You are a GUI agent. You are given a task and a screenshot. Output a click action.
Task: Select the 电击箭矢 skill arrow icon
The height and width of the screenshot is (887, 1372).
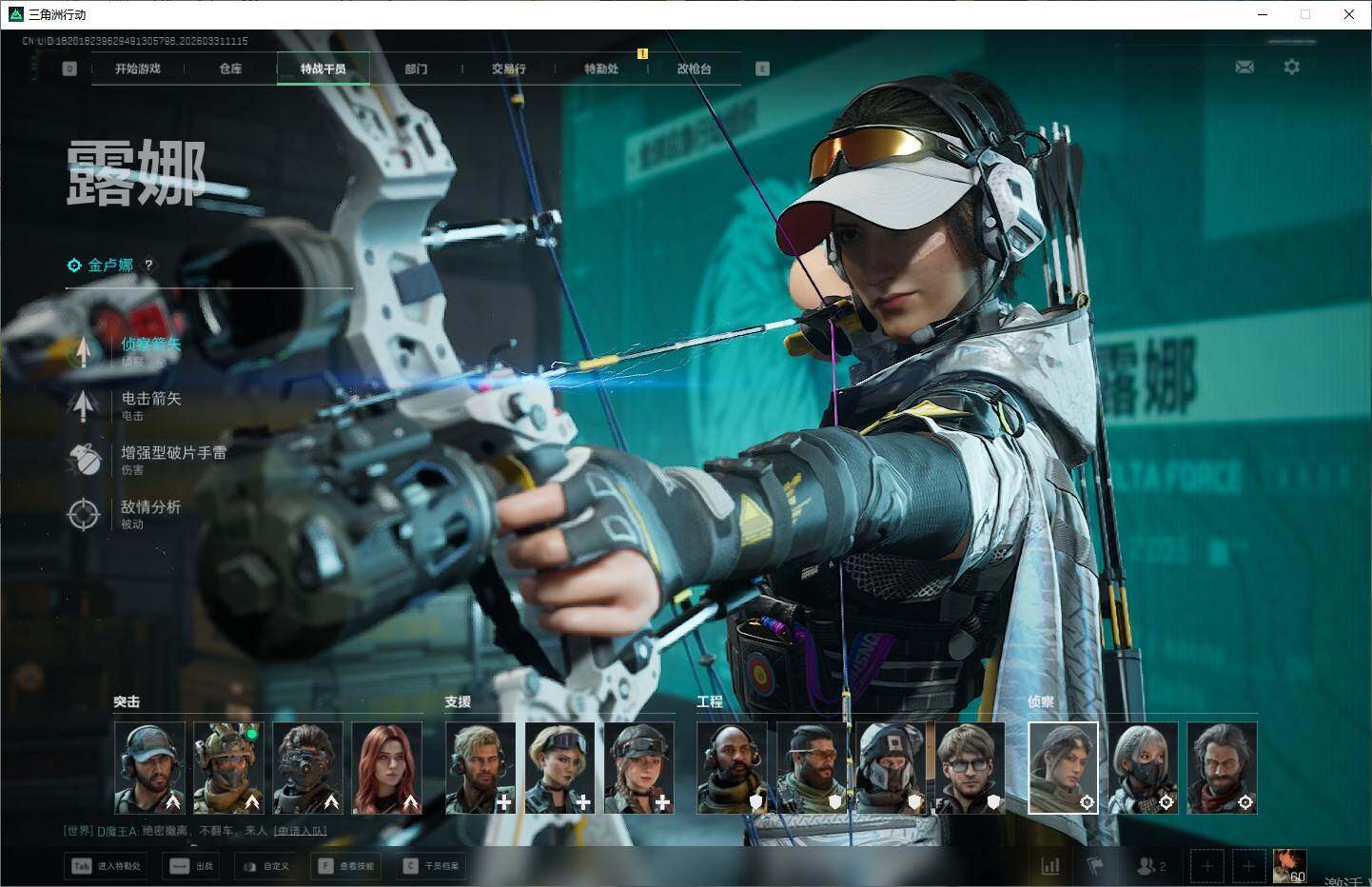pos(84,405)
